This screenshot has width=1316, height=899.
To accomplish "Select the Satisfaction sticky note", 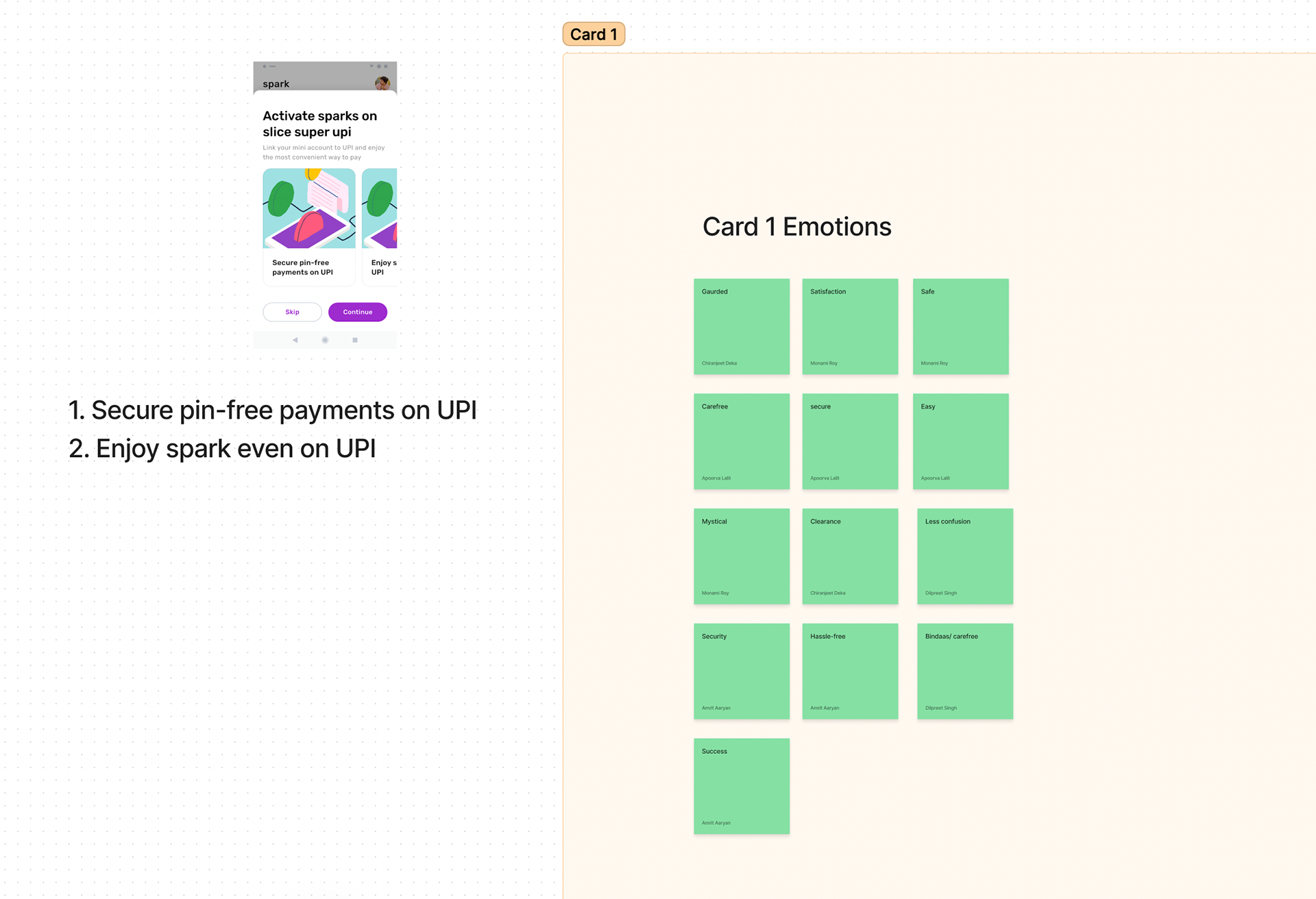I will tap(850, 326).
